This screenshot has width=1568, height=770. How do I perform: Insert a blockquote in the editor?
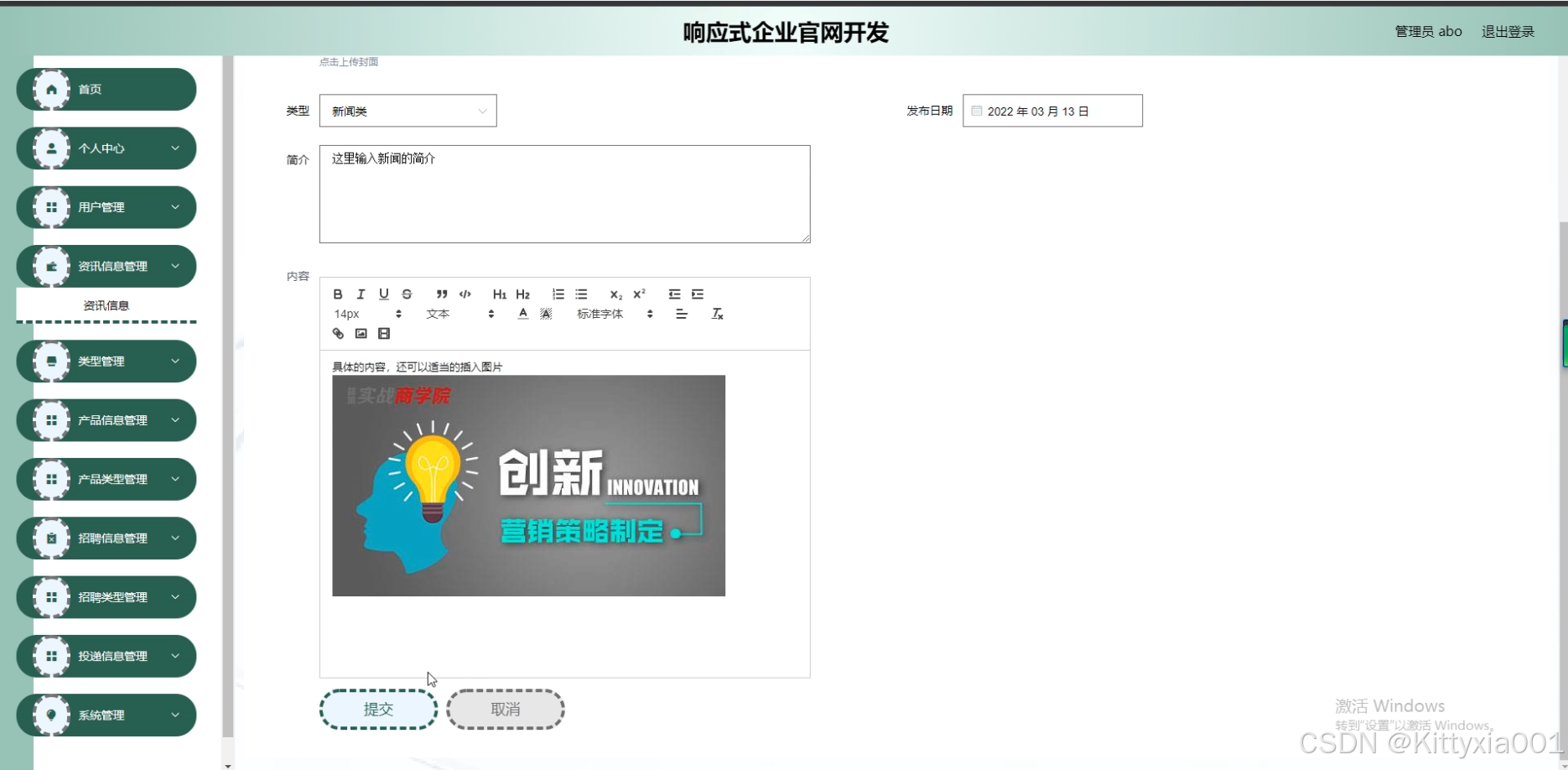point(442,294)
